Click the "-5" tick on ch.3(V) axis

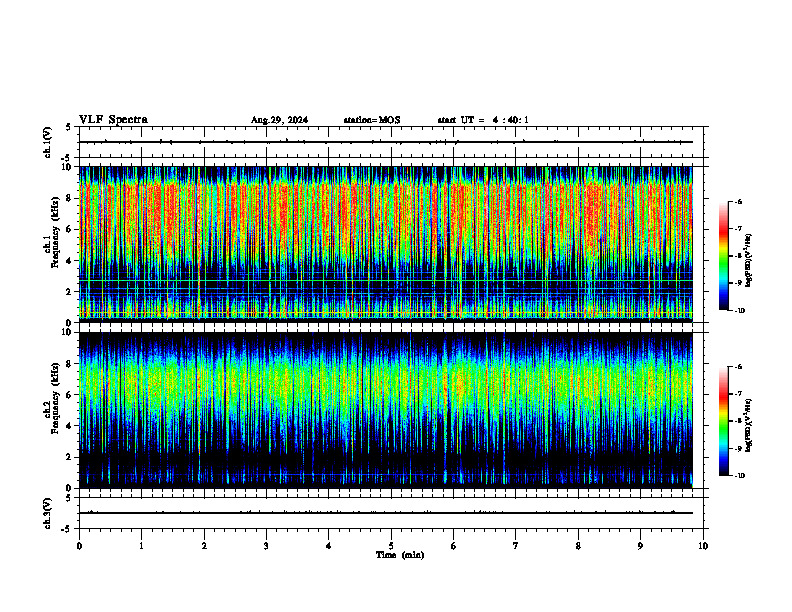[67, 529]
